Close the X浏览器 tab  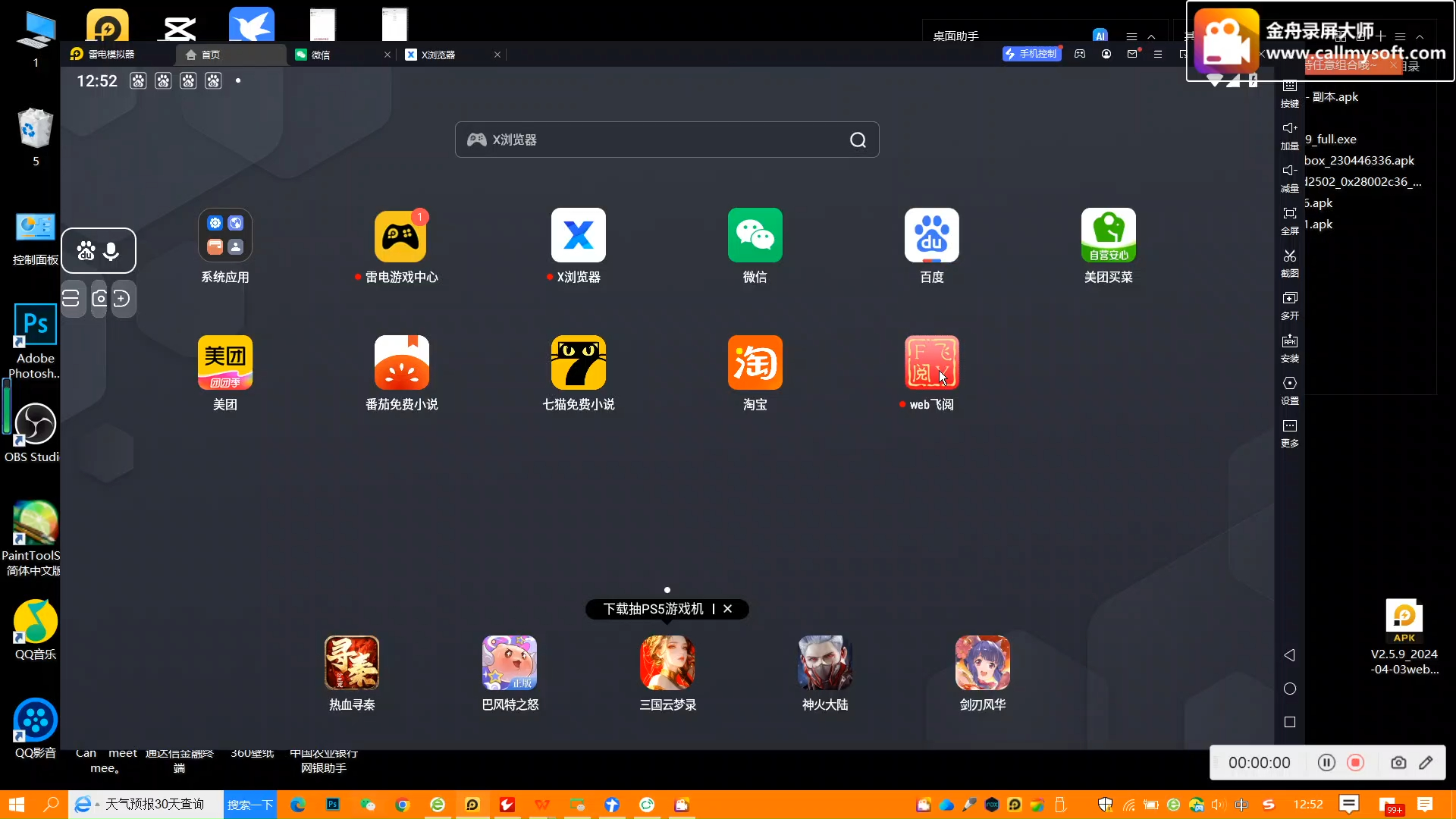pyautogui.click(x=497, y=55)
